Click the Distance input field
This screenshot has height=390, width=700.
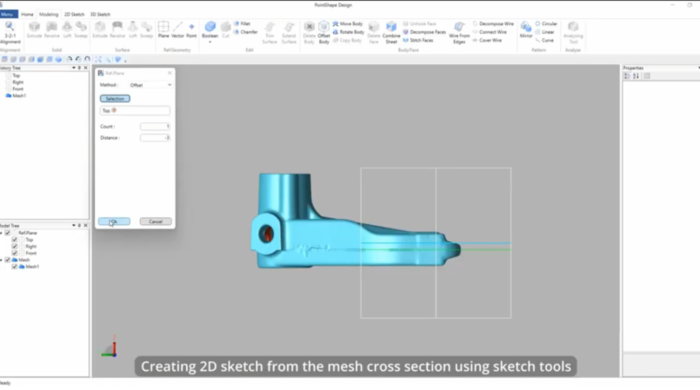(155, 138)
